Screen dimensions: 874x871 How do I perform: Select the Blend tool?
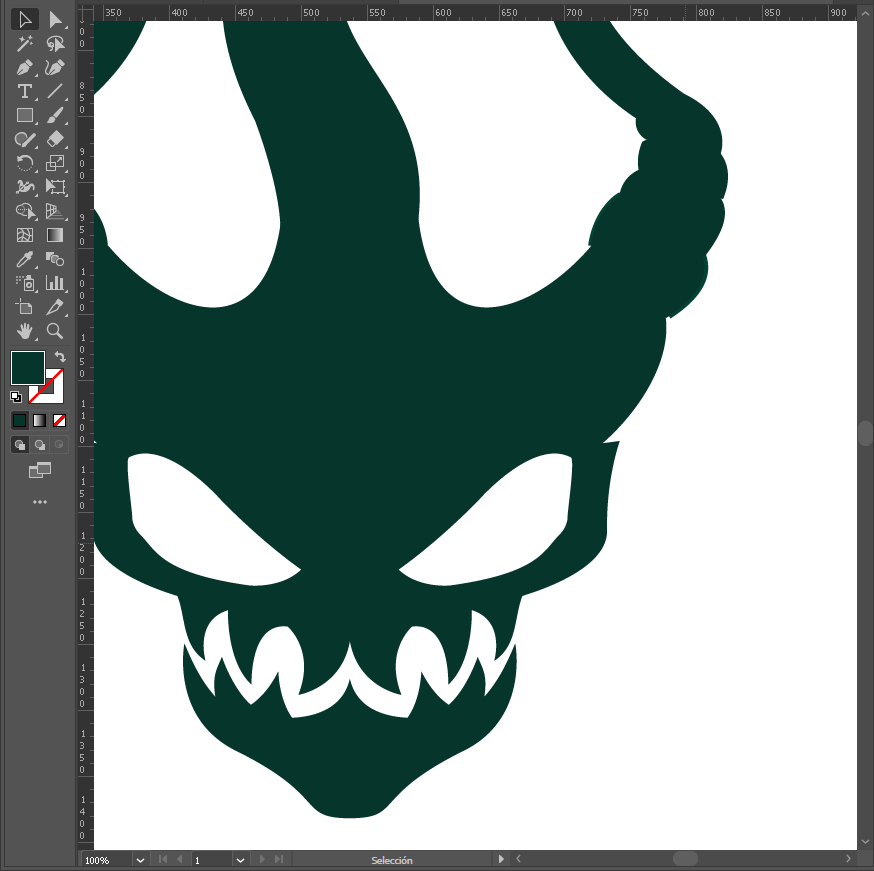click(x=55, y=259)
